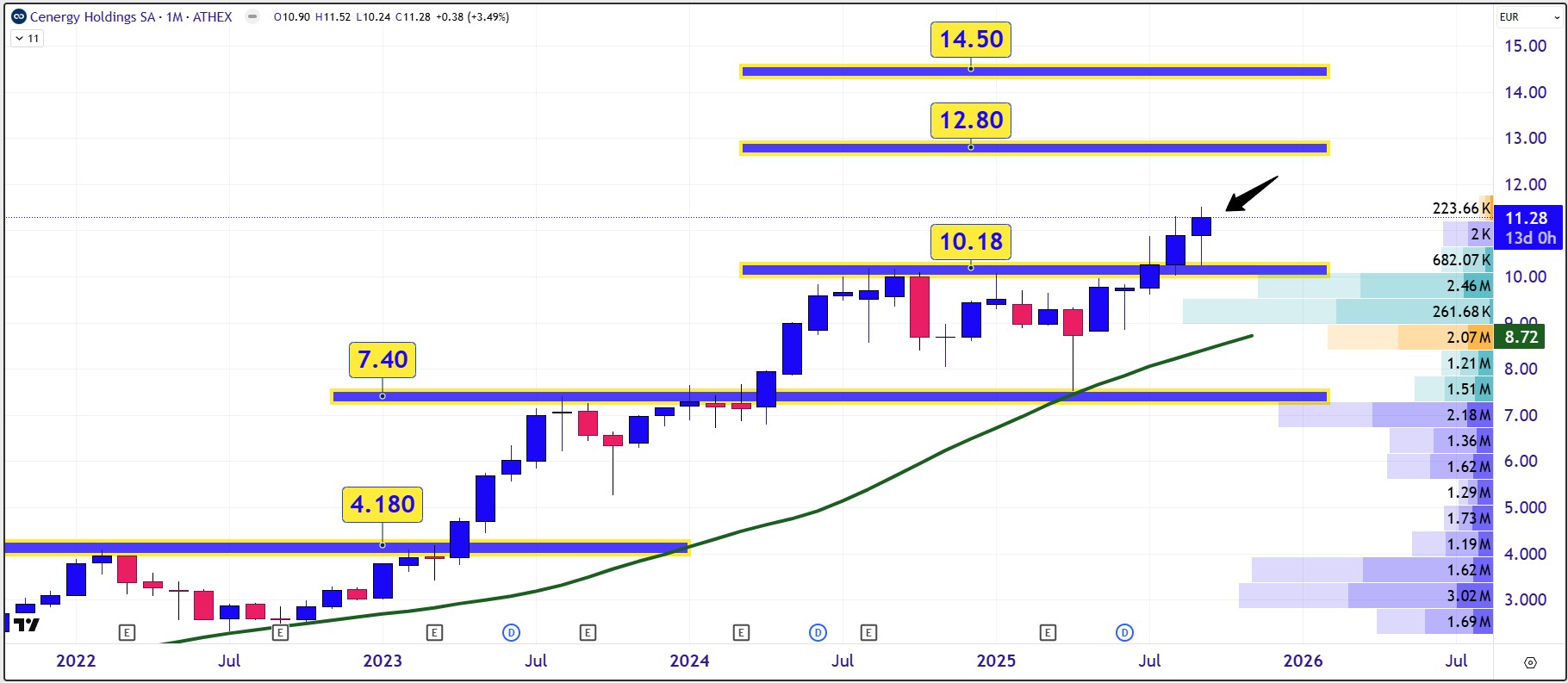1568x683 pixels.
Task: Click the dividend D marker before July 2025
Action: (x=1124, y=633)
